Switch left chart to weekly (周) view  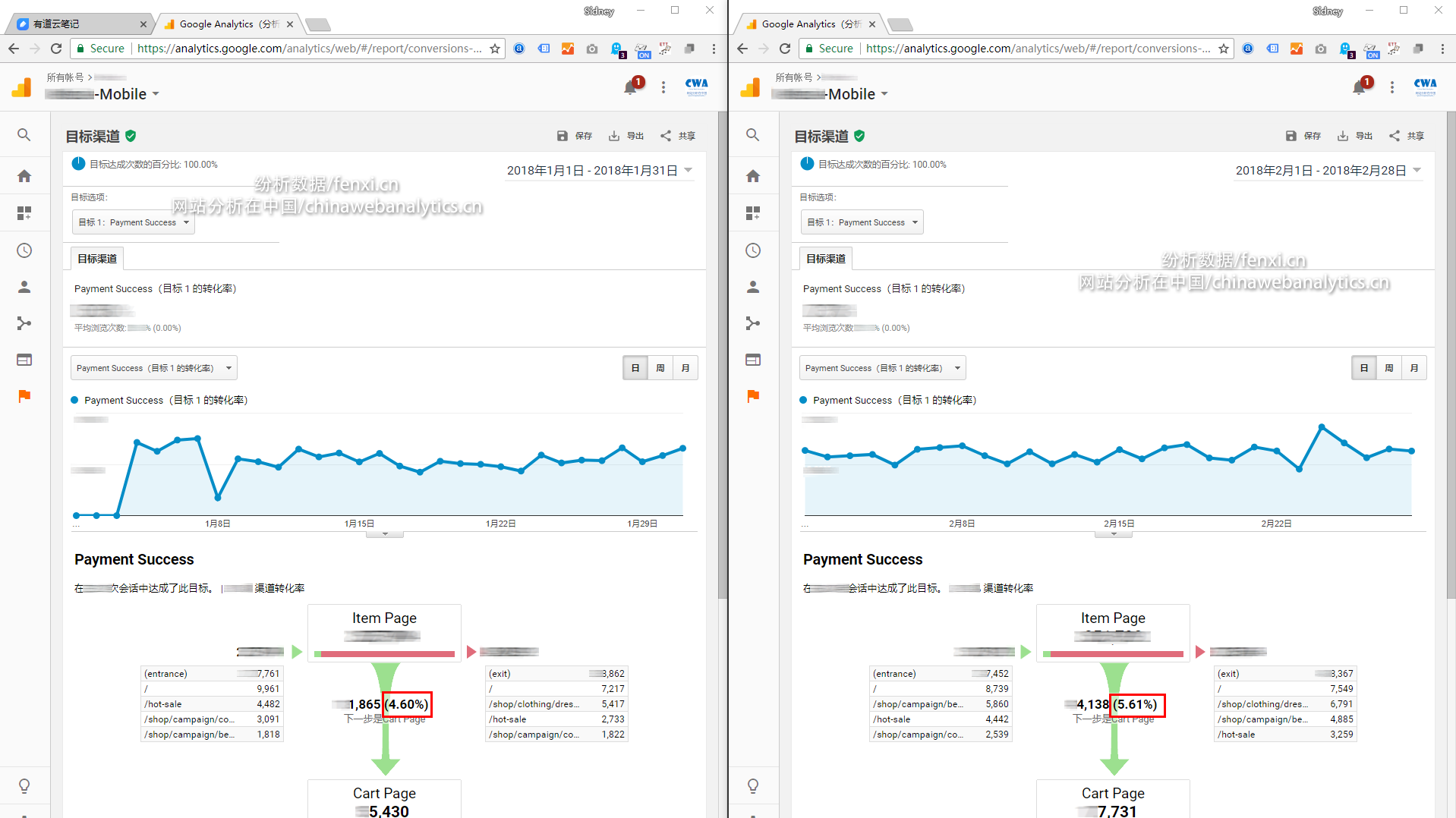(x=660, y=368)
